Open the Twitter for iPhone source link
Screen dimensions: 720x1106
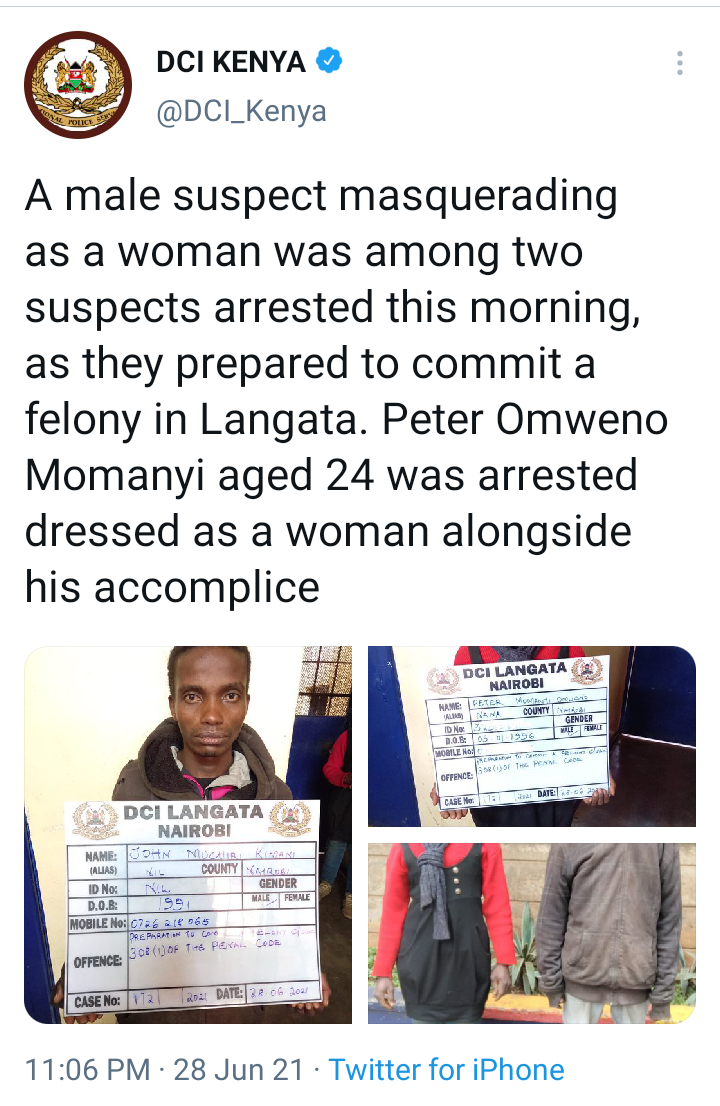coord(446,1069)
